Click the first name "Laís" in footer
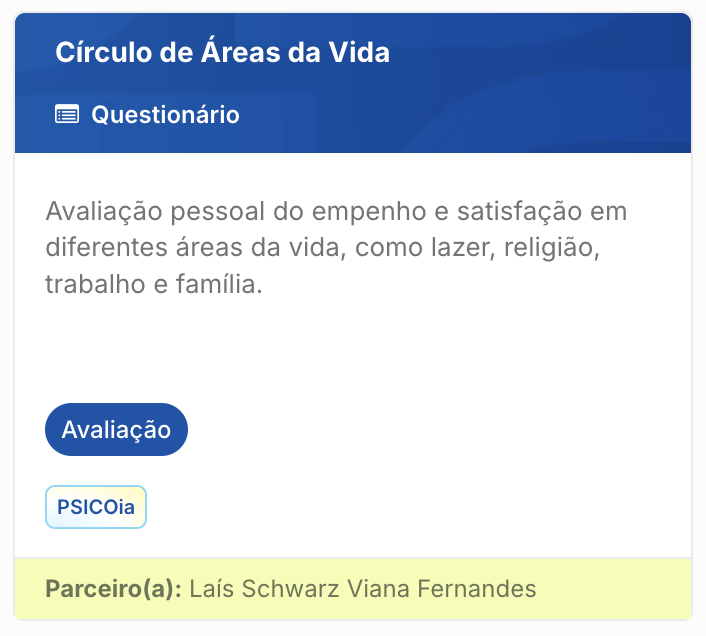The width and height of the screenshot is (706, 636). (x=210, y=588)
